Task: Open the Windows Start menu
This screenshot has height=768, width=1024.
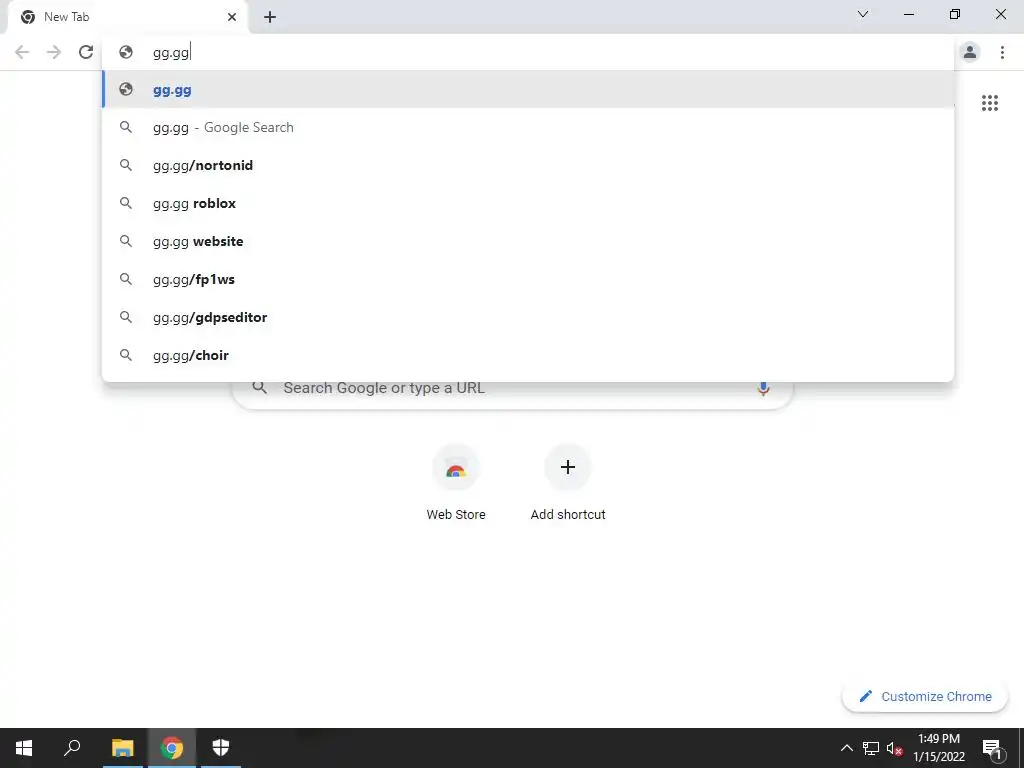Action: point(24,748)
